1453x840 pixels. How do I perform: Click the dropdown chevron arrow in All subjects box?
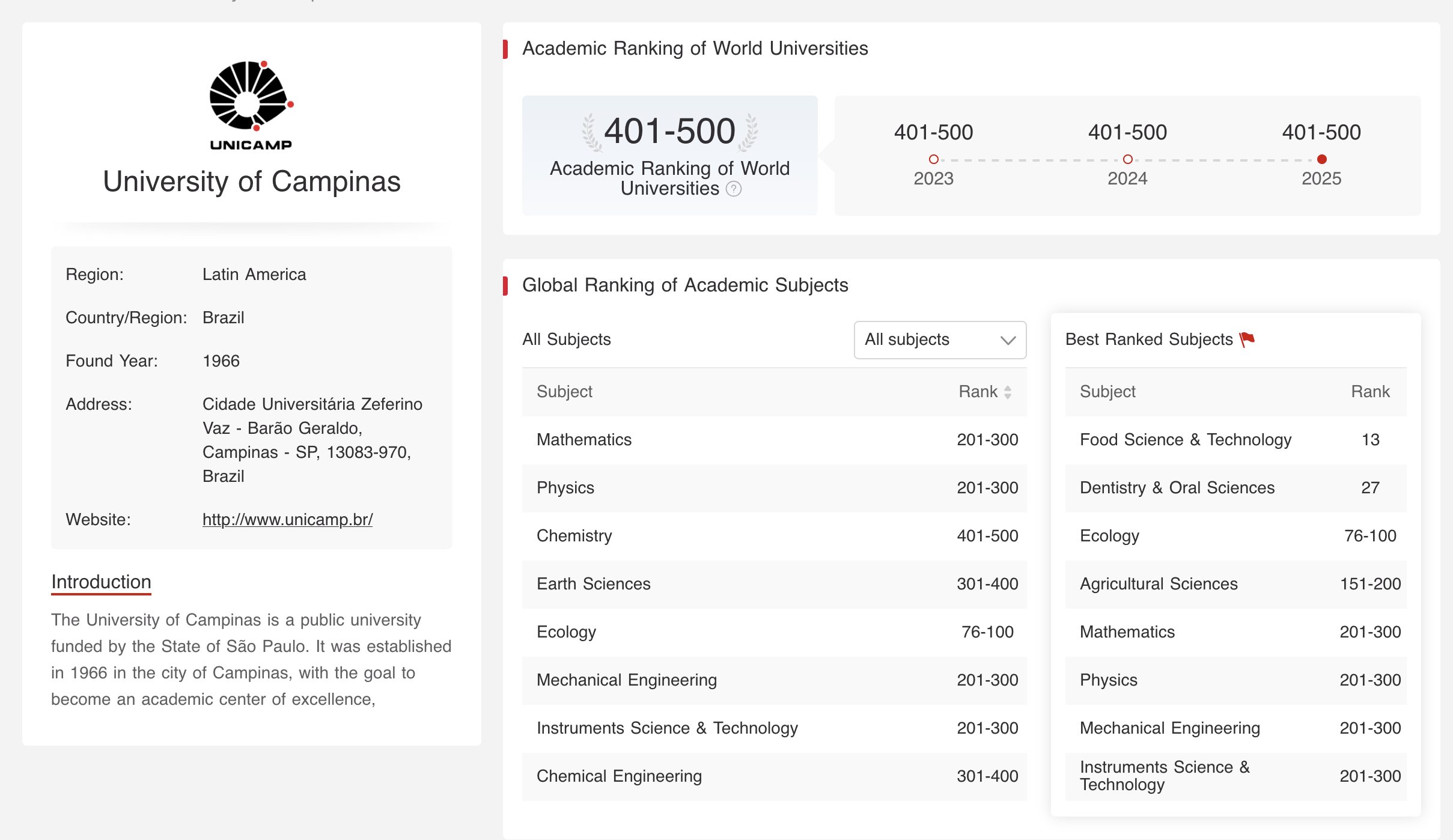click(1008, 340)
